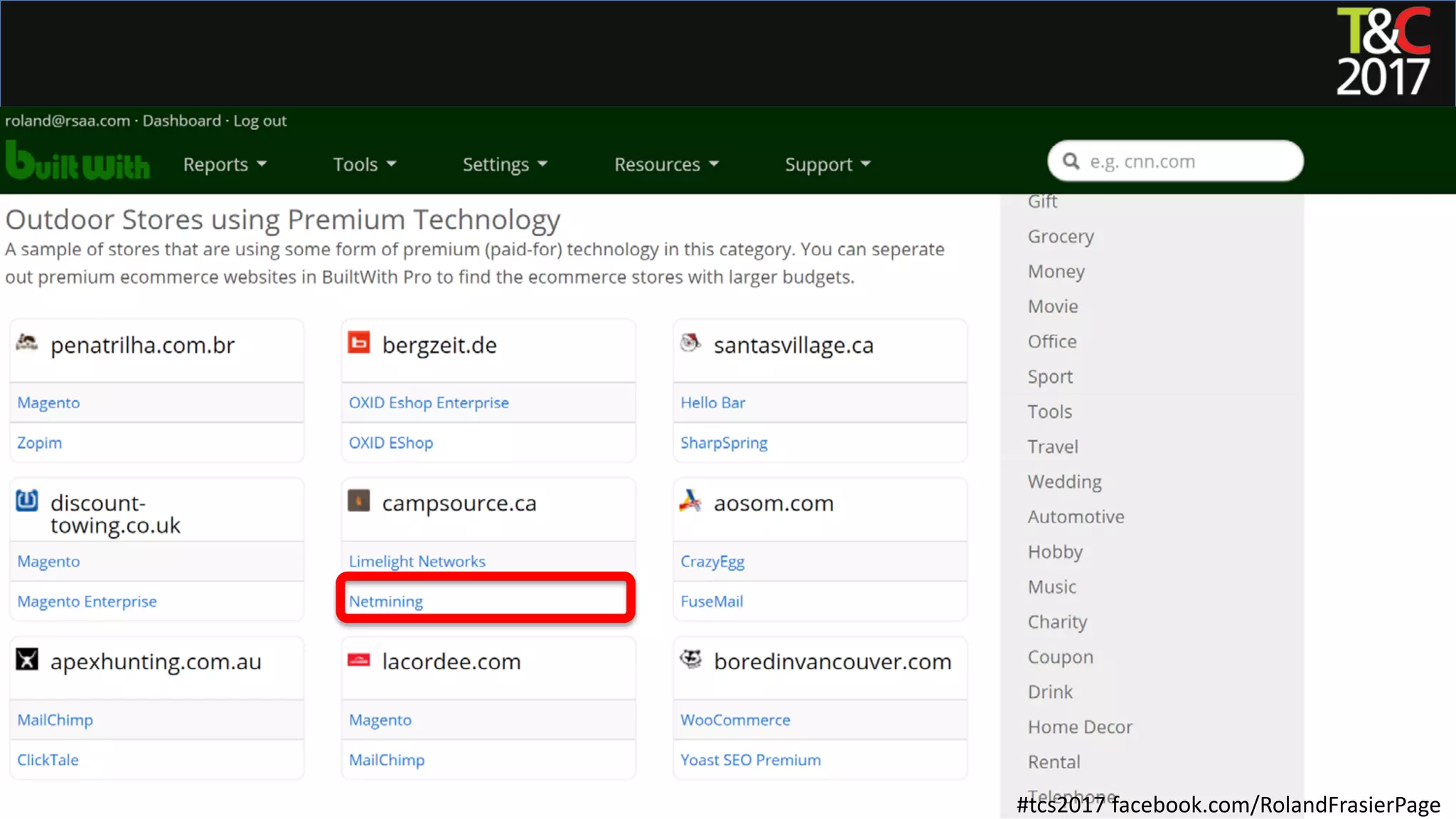The height and width of the screenshot is (819, 1456).
Task: Focus the website search field
Action: point(1187,161)
